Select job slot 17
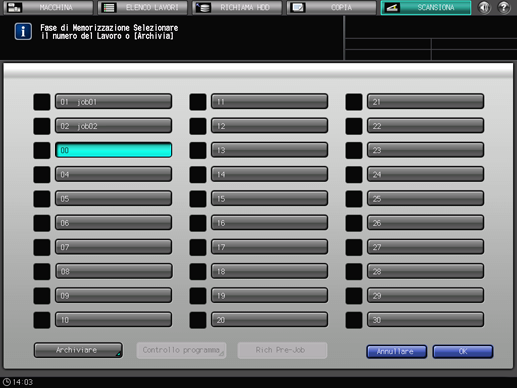This screenshot has height=388, width=517. (270, 247)
